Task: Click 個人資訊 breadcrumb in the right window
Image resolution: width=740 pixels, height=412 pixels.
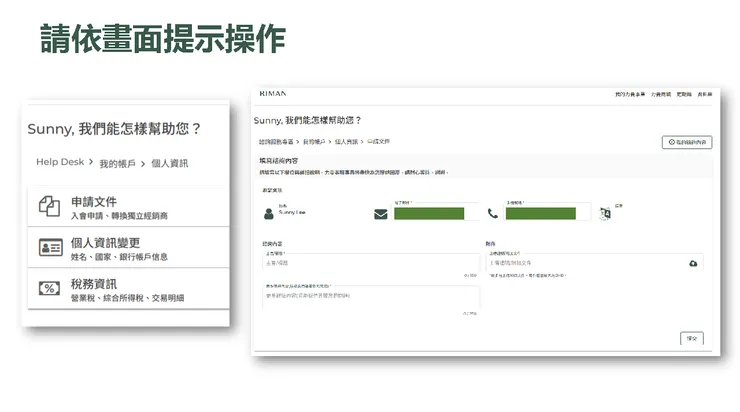Action: [346, 142]
